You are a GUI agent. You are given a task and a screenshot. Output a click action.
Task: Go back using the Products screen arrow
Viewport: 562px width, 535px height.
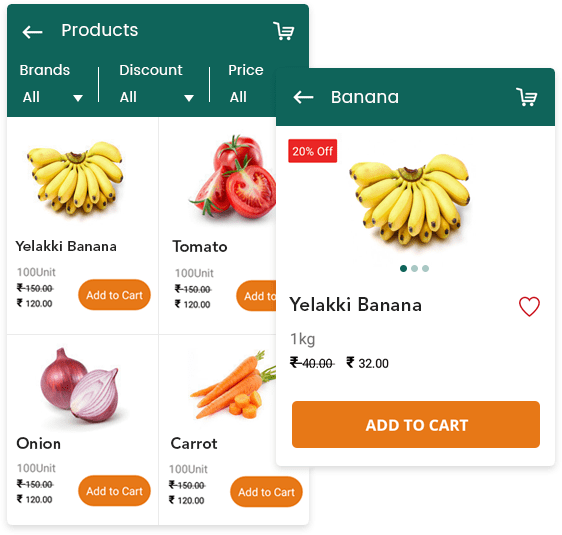tap(32, 32)
